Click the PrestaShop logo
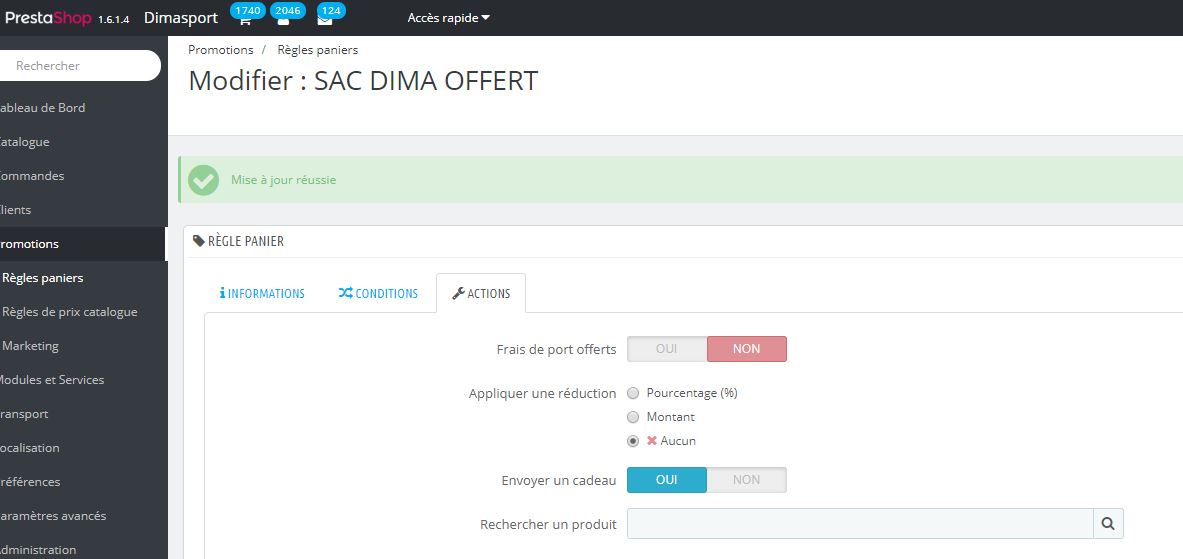Viewport: 1183px width, 559px height. pyautogui.click(x=47, y=17)
